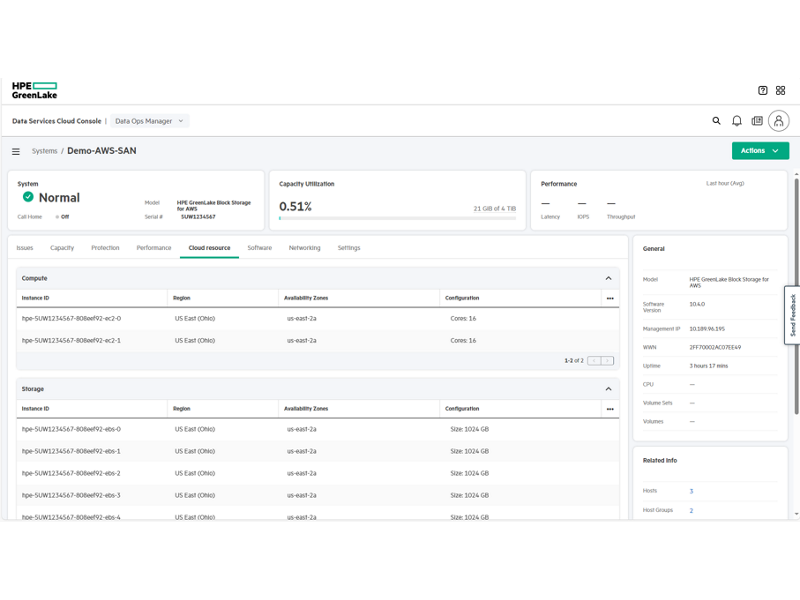
Task: Select compute row hpe-SUW1234567-808eef92-ec2-0
Action: coord(318,318)
